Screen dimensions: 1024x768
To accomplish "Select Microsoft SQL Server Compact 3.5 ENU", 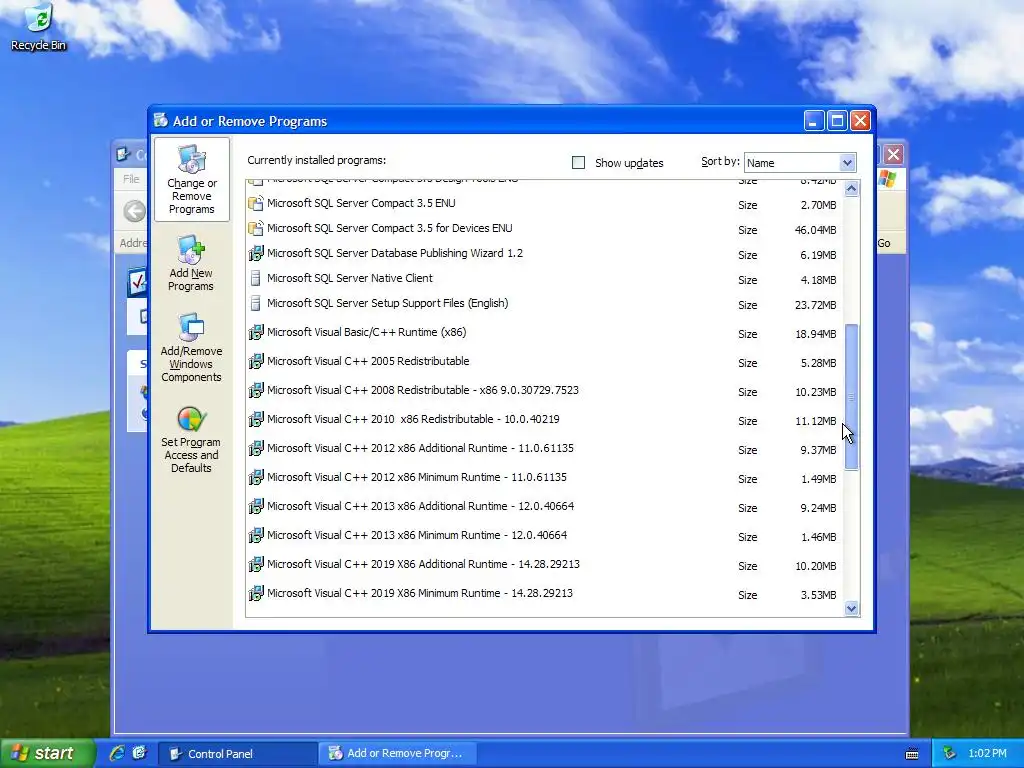I will (x=545, y=204).
